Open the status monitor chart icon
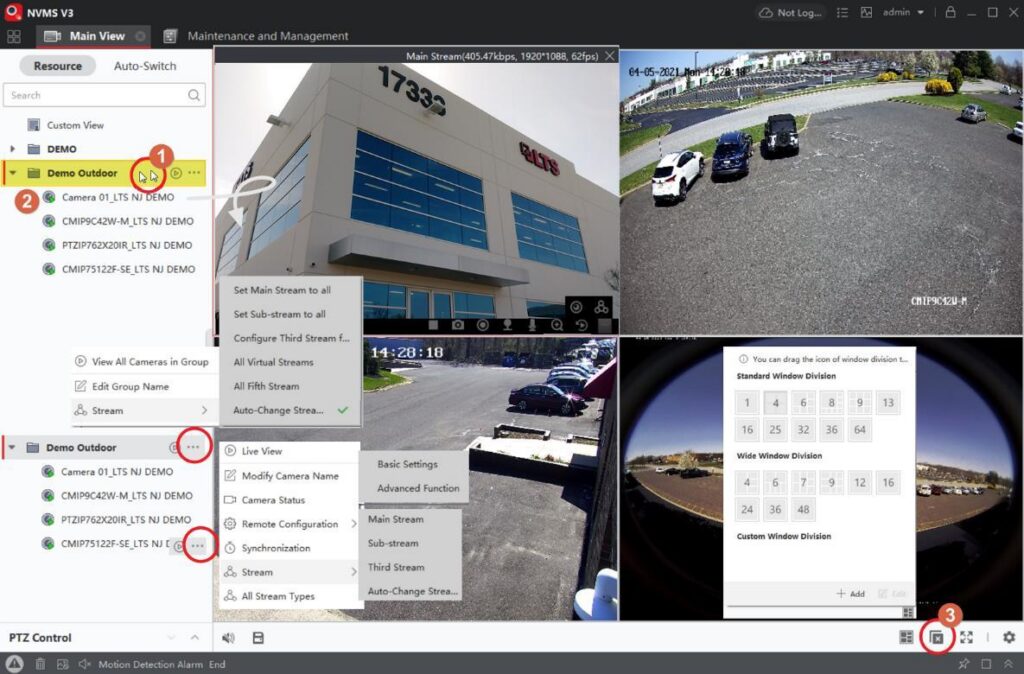The width and height of the screenshot is (1024, 674). [x=867, y=12]
